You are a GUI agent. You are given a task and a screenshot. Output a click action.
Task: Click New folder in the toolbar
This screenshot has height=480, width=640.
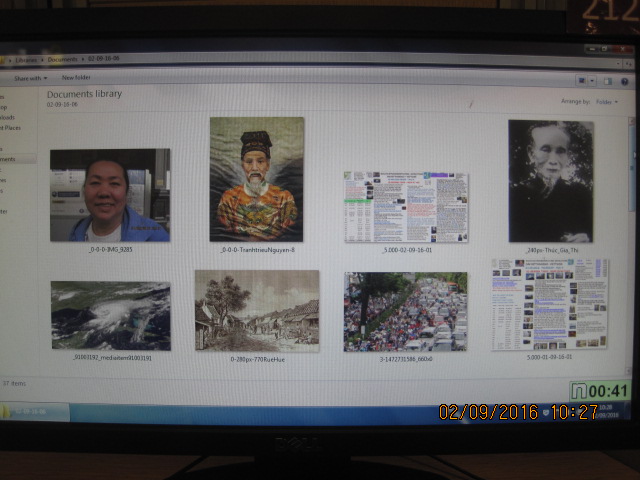(x=76, y=77)
